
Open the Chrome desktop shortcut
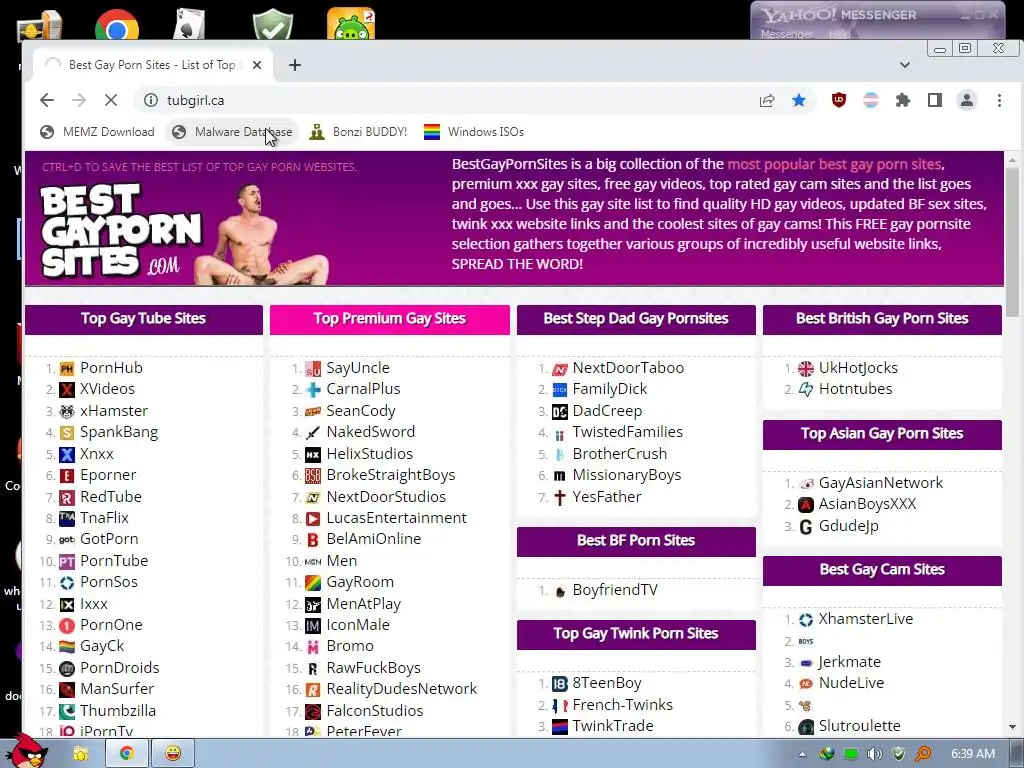point(116,25)
